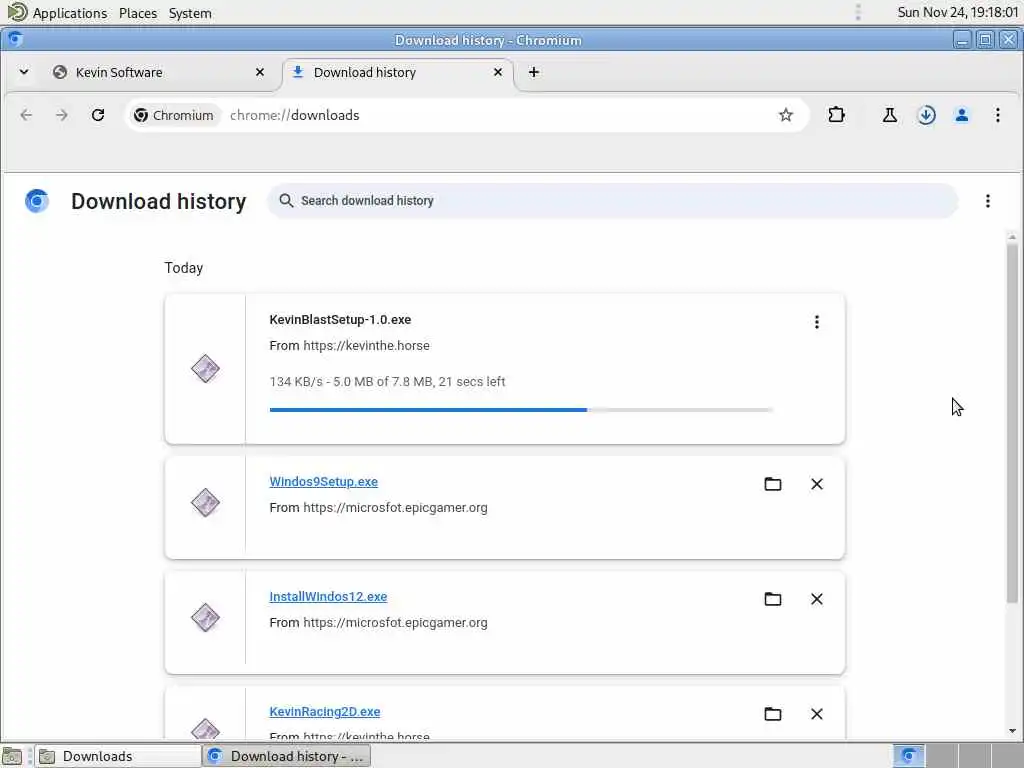Open the Extensions puzzle icon

click(x=836, y=115)
